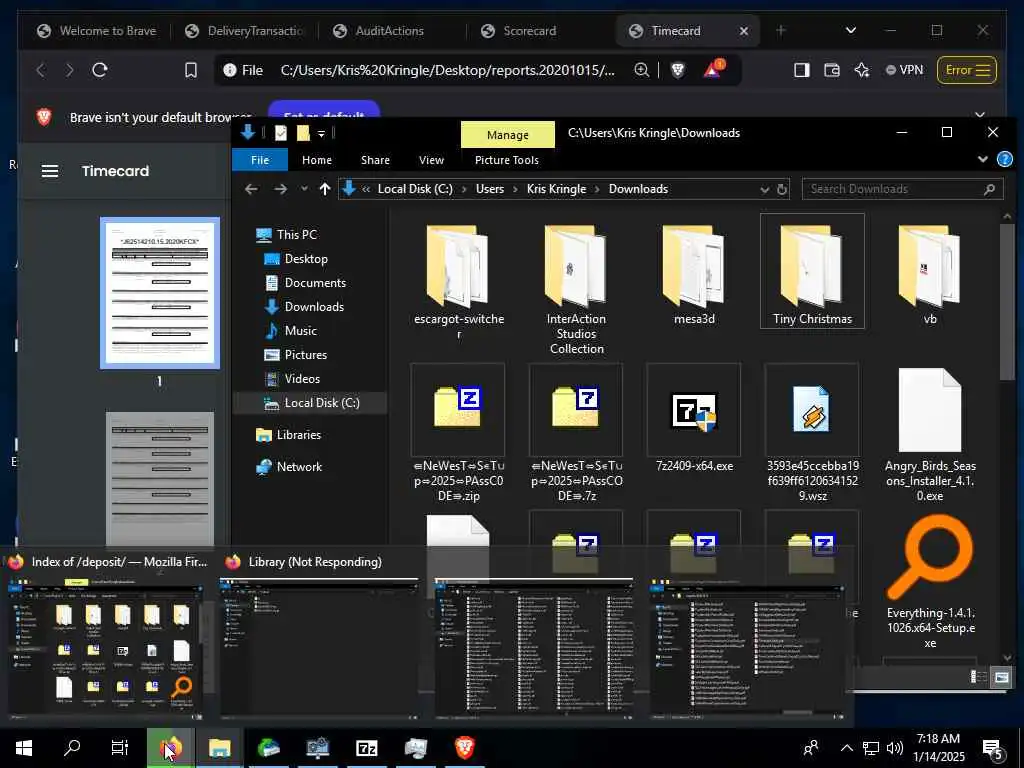1024x768 pixels.
Task: Open the File ribbon tab
Action: [x=260, y=160]
